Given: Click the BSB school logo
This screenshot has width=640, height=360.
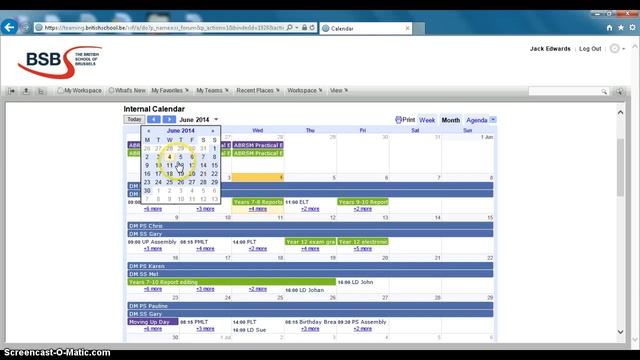Looking at the screenshot, I should click(60, 62).
